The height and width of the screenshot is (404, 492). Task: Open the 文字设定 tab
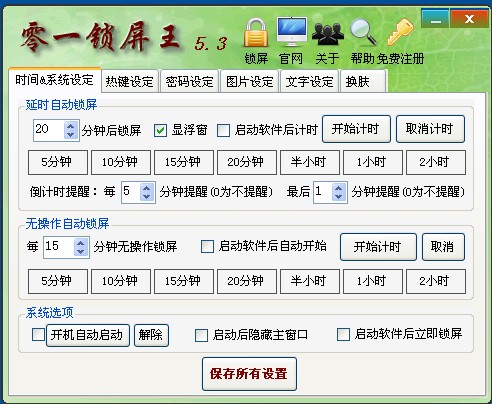(x=309, y=81)
